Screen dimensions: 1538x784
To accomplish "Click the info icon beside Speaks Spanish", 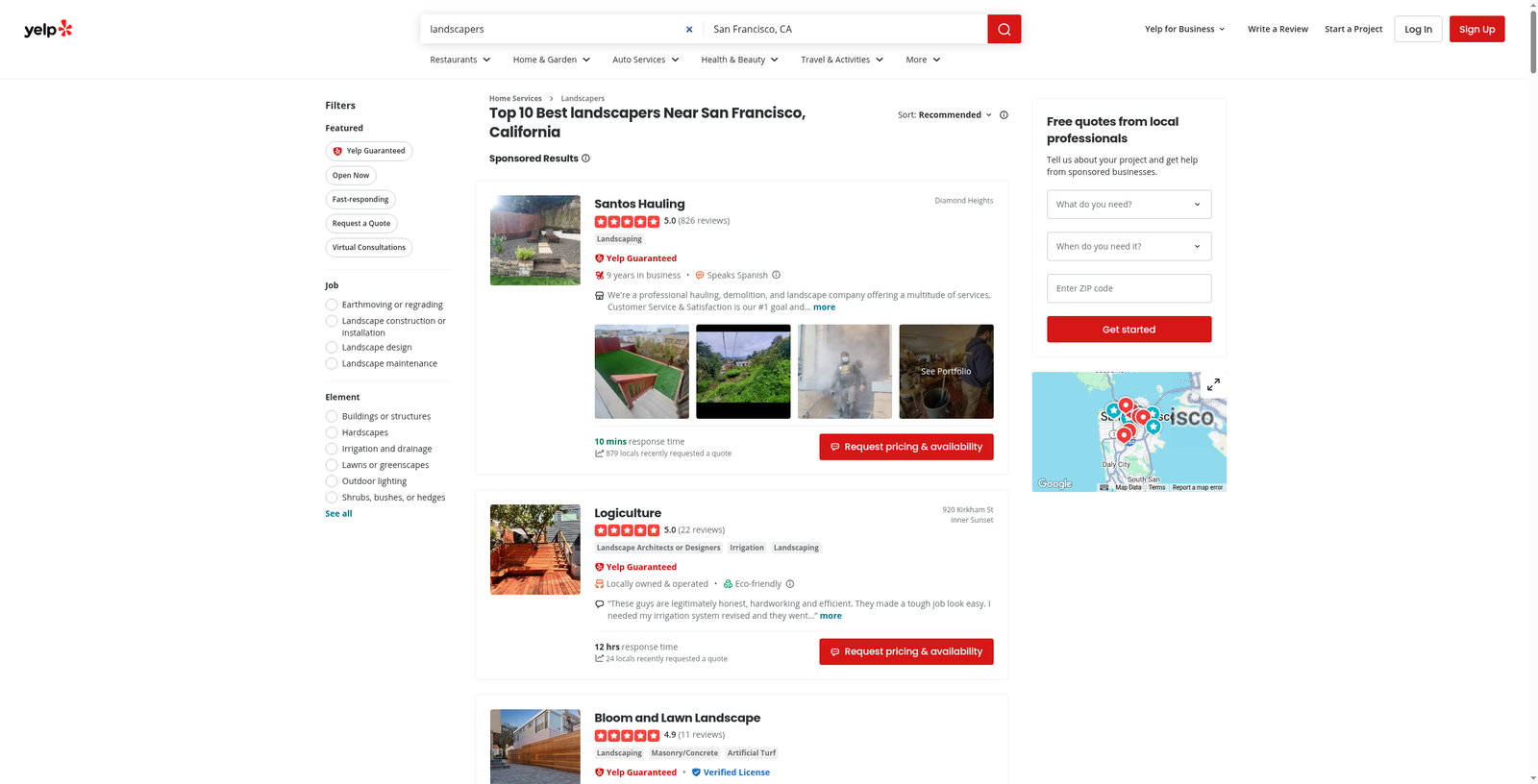I will (777, 275).
